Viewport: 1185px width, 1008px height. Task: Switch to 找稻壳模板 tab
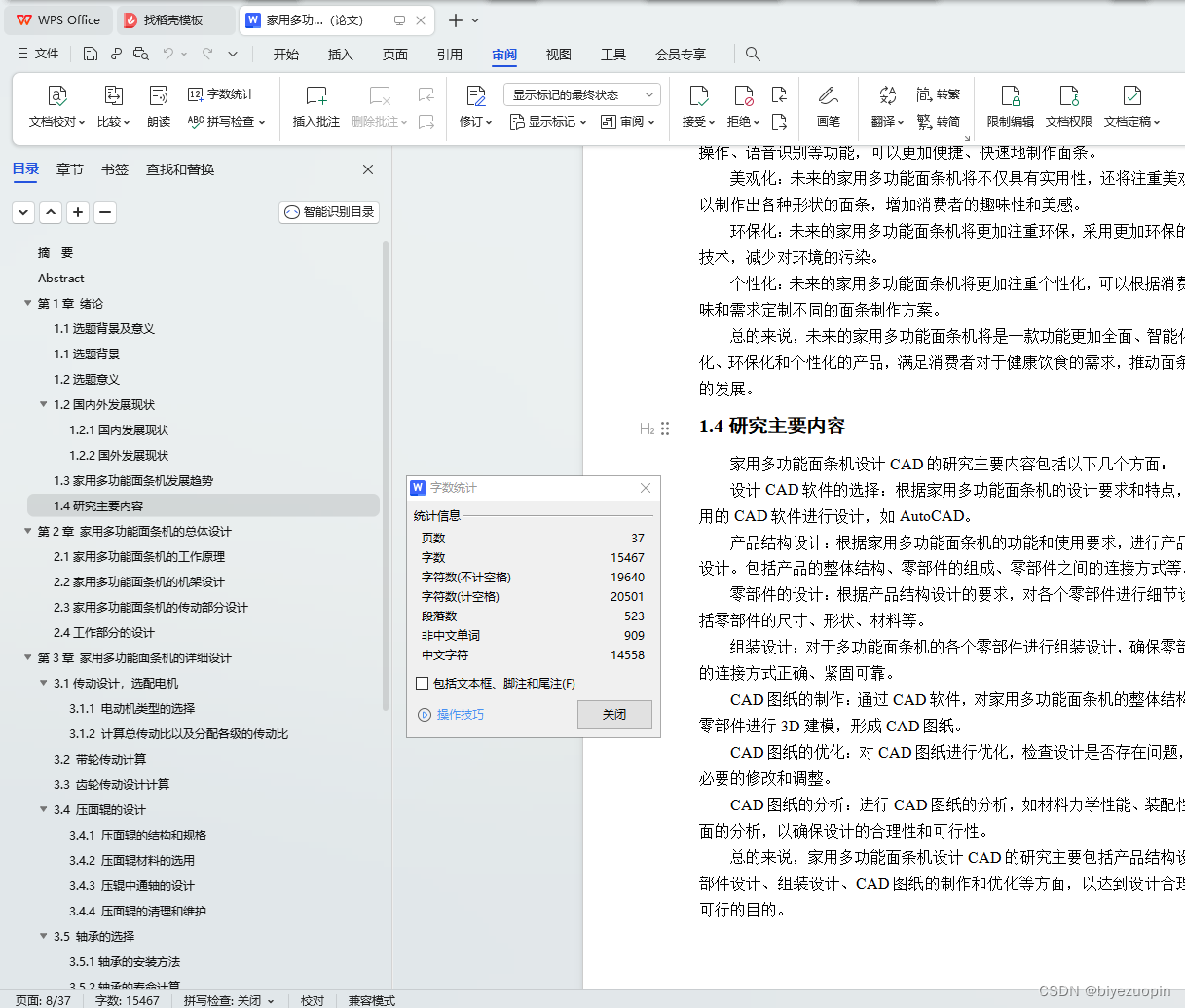tap(175, 20)
